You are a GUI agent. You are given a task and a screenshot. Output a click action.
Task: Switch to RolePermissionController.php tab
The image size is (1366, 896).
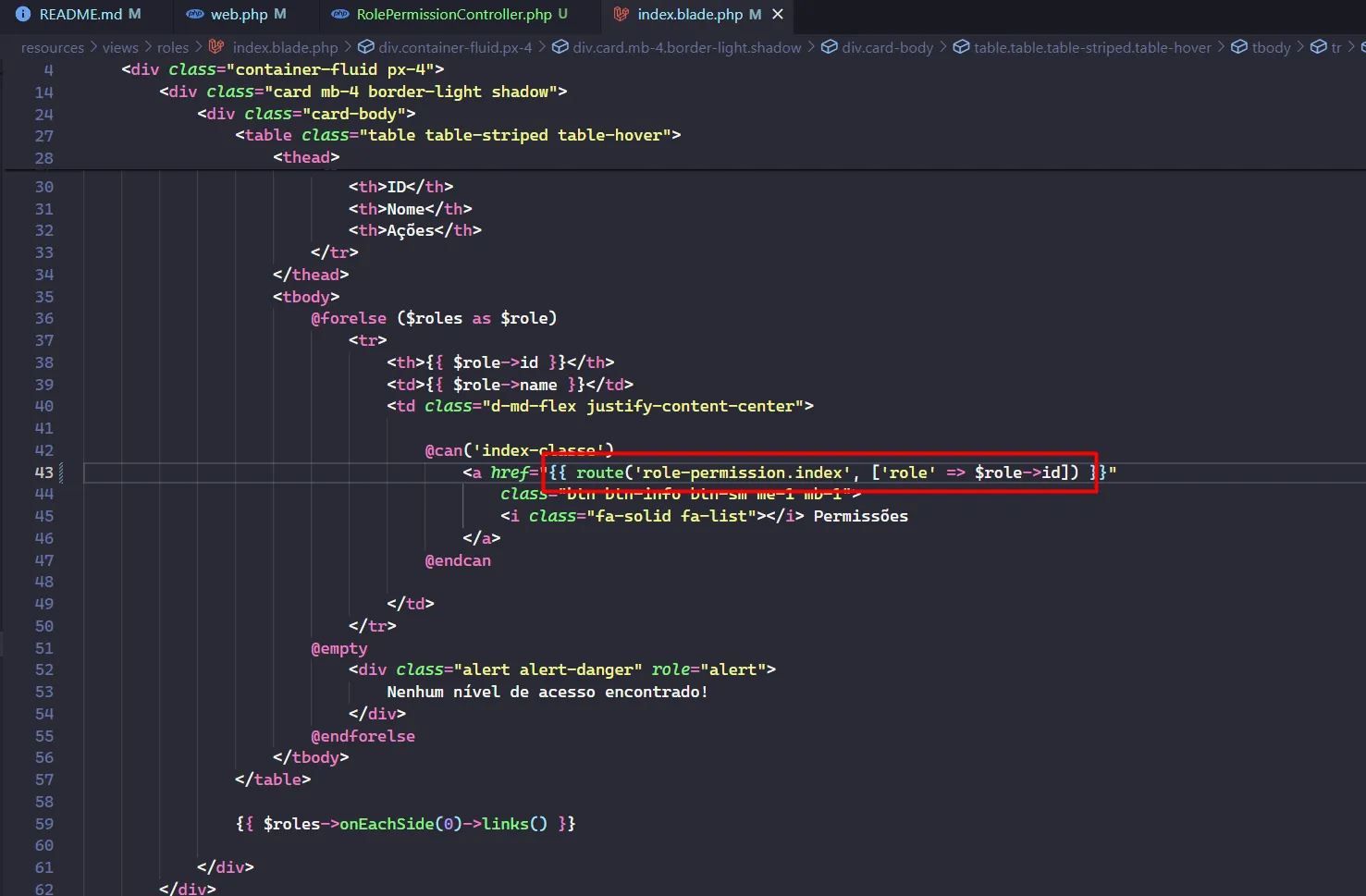(x=453, y=14)
